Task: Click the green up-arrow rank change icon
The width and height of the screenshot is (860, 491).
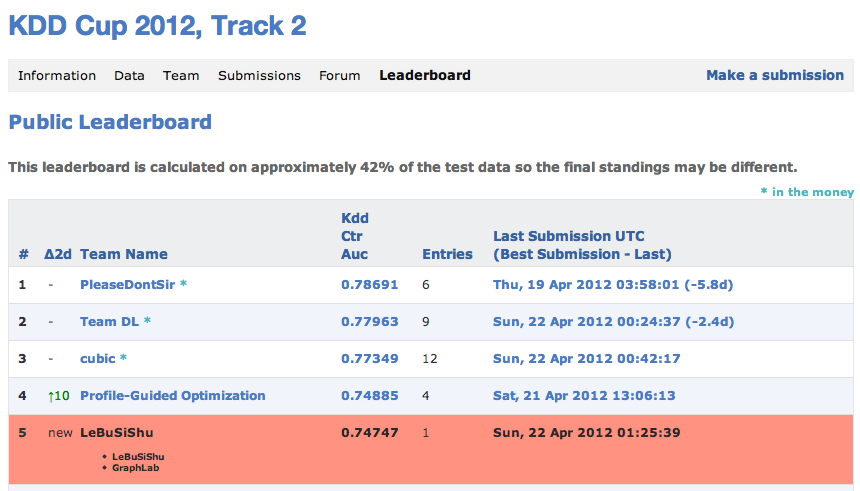Action: coord(51,396)
